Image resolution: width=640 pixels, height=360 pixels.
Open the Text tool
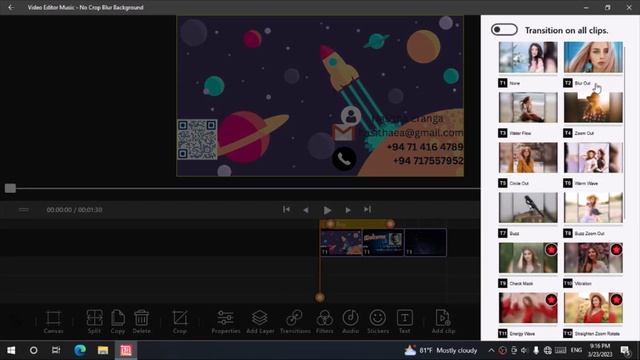point(404,322)
